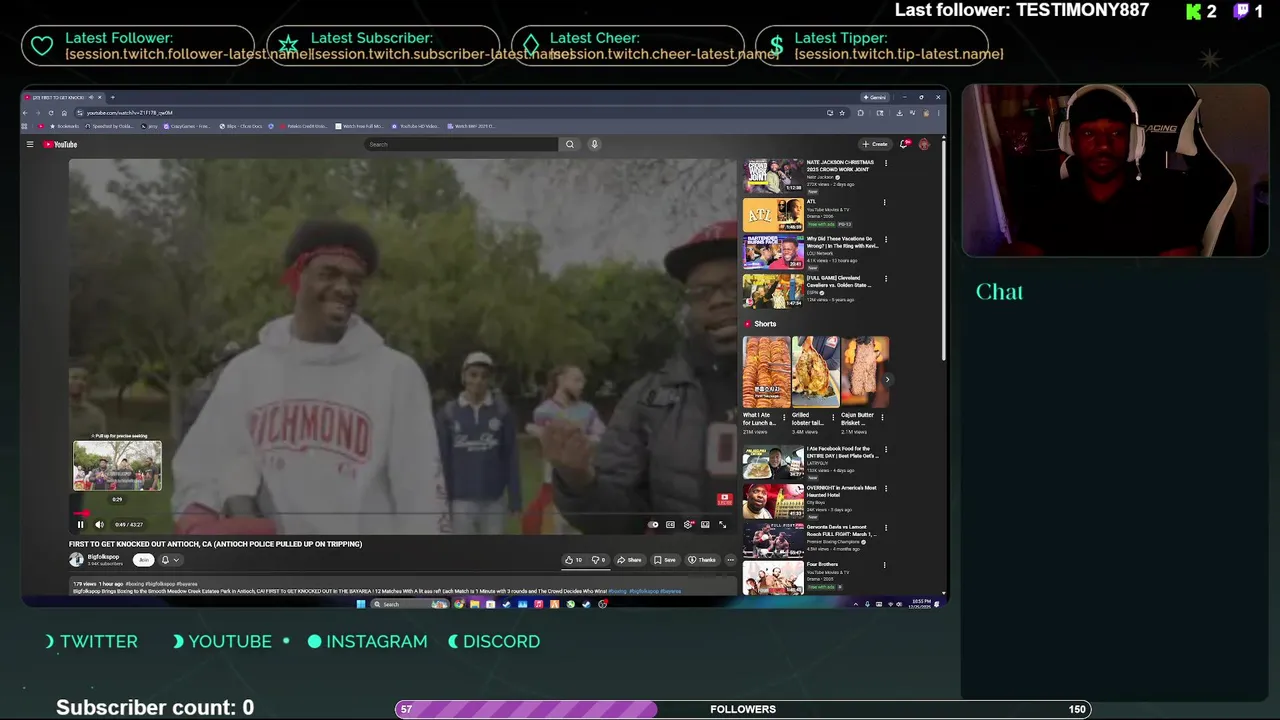
Task: Share the video
Action: coord(629,560)
